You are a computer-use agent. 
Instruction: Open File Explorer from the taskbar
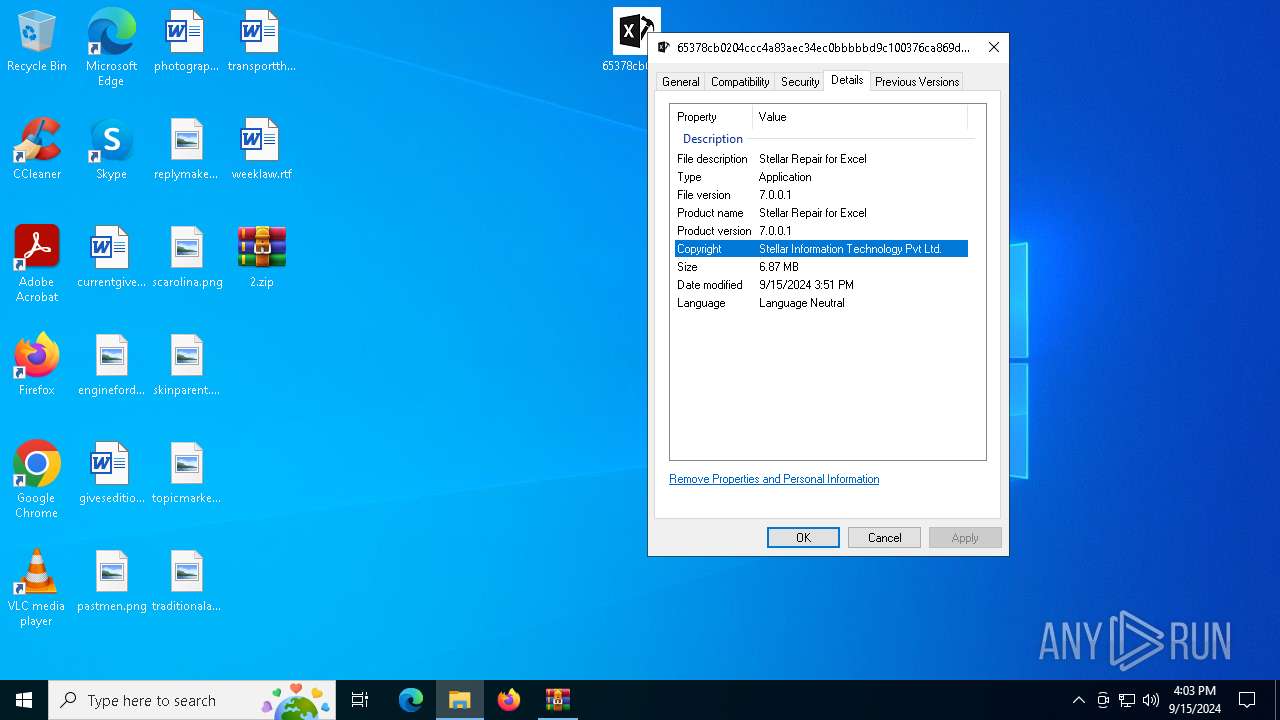pyautogui.click(x=460, y=700)
